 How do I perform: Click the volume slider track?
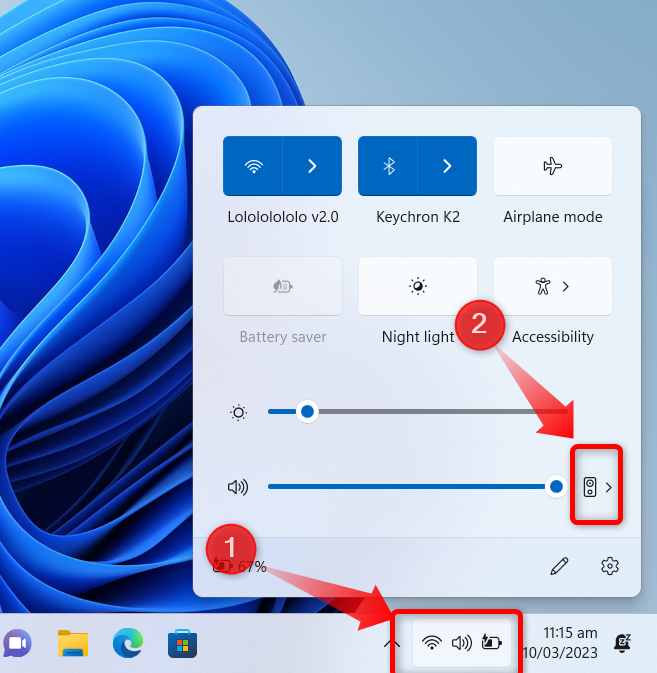pyautogui.click(x=412, y=487)
